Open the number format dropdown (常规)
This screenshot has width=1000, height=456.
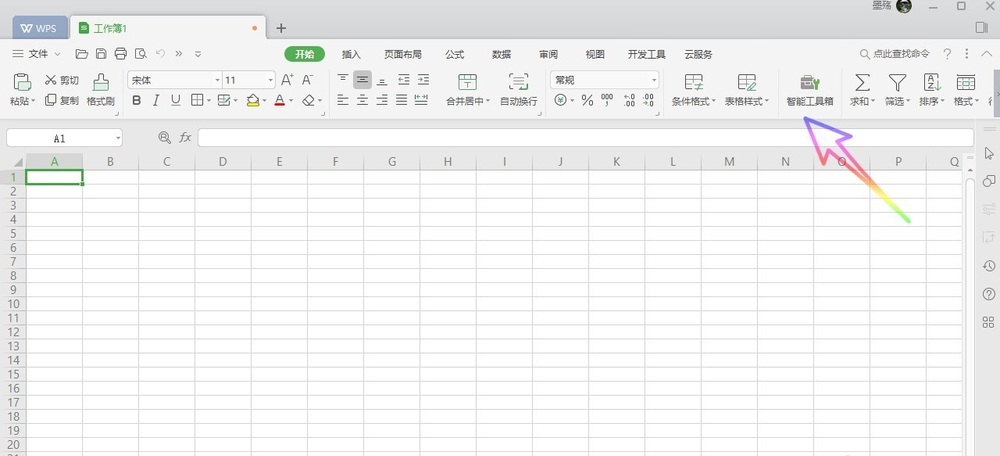pos(654,80)
